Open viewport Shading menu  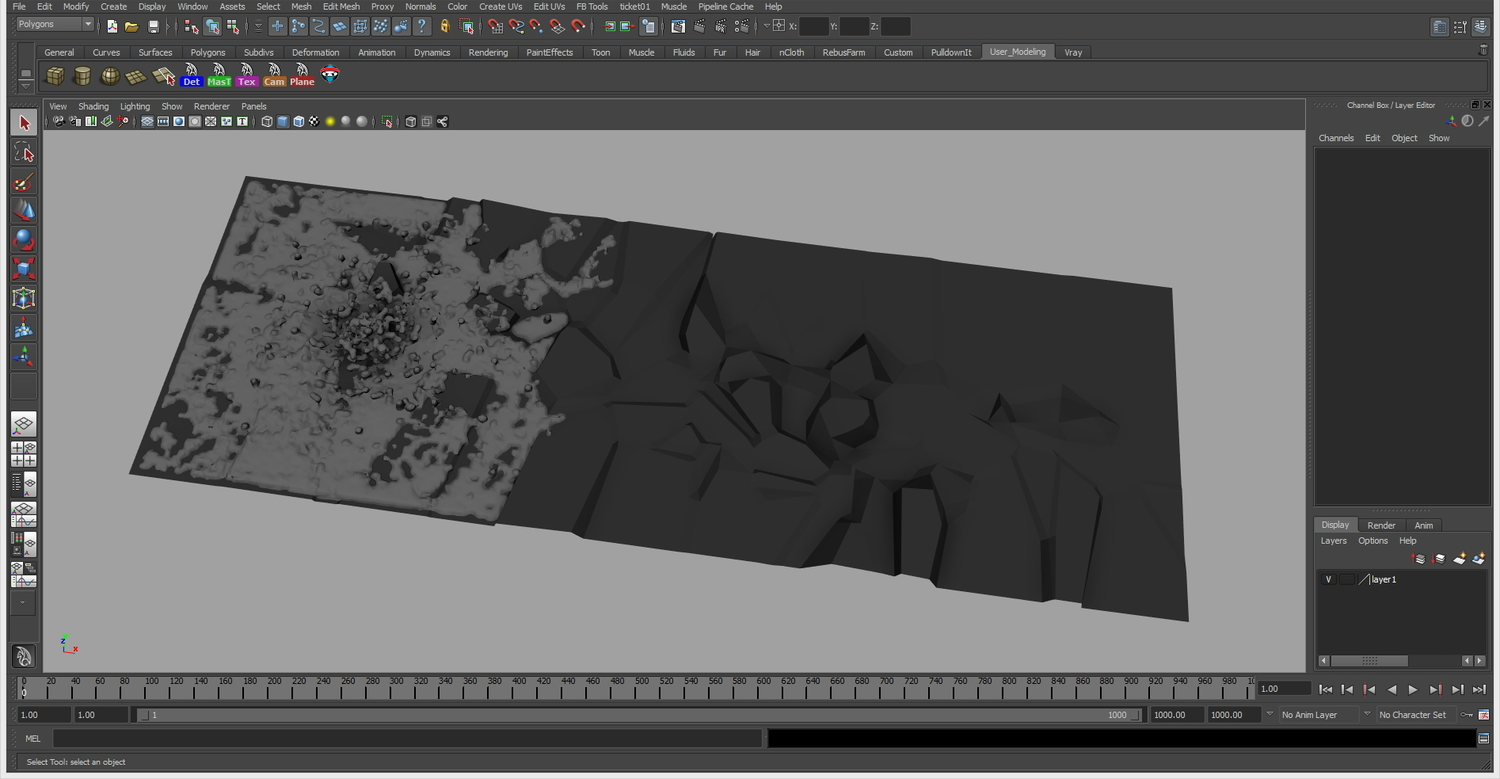[93, 106]
